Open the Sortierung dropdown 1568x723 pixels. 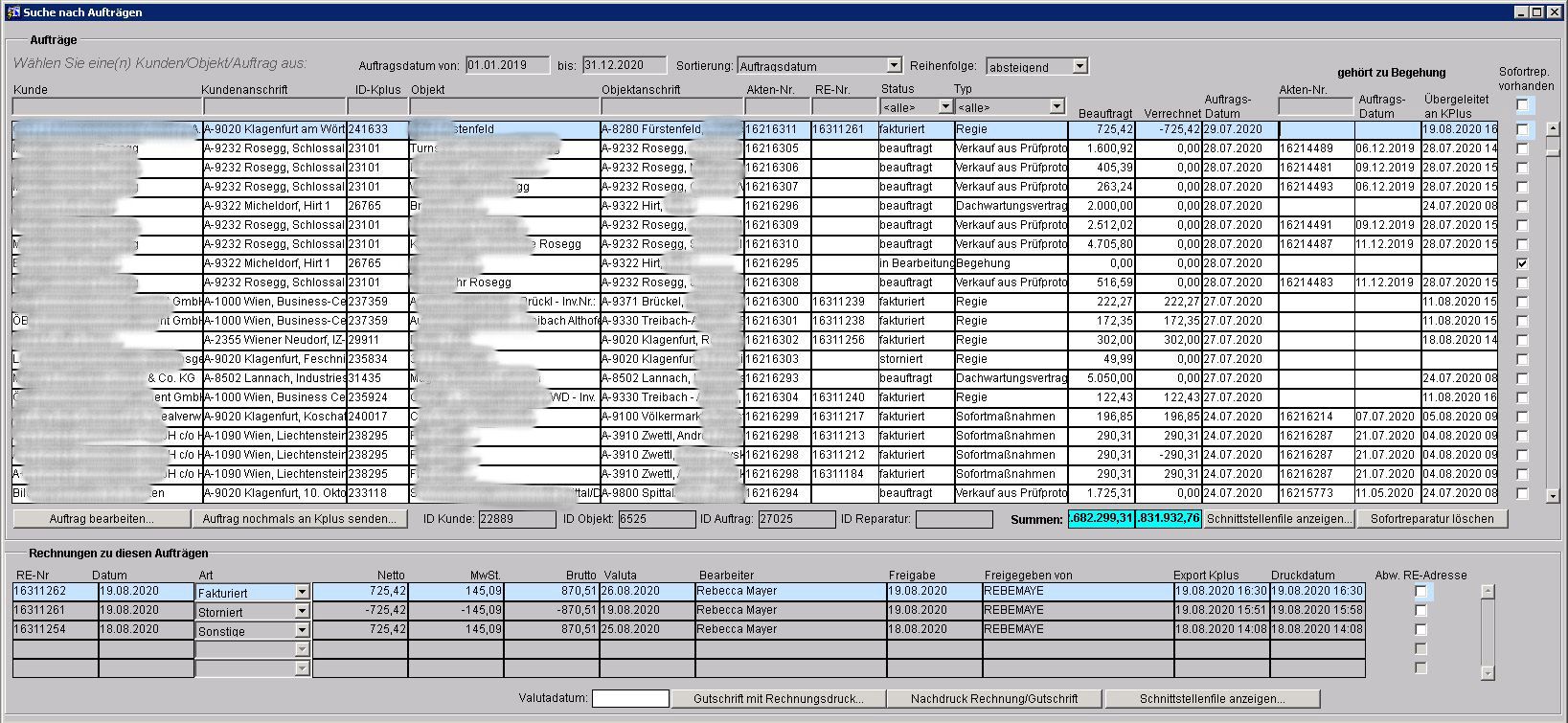[x=894, y=65]
